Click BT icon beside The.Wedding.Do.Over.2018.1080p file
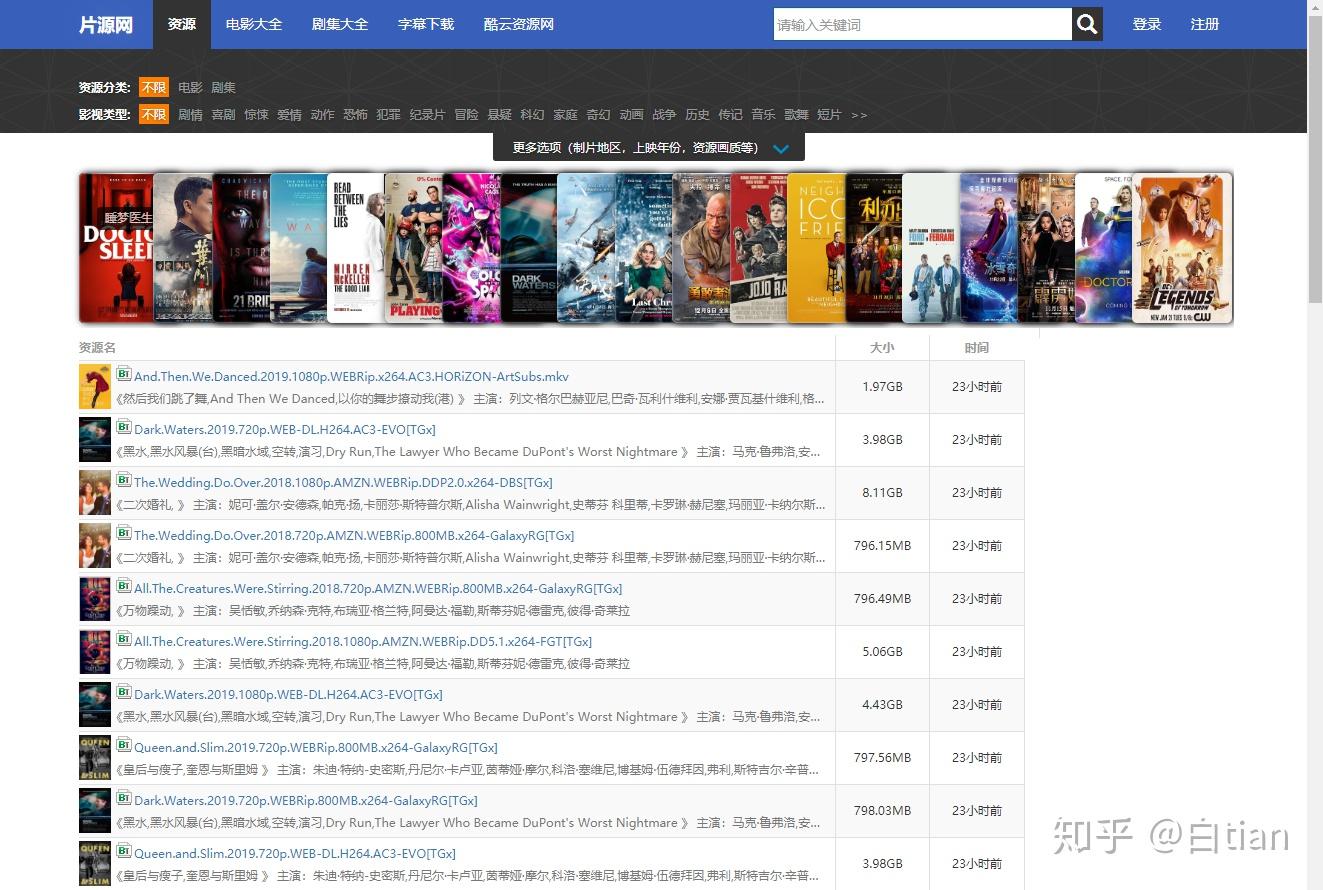 [124, 481]
